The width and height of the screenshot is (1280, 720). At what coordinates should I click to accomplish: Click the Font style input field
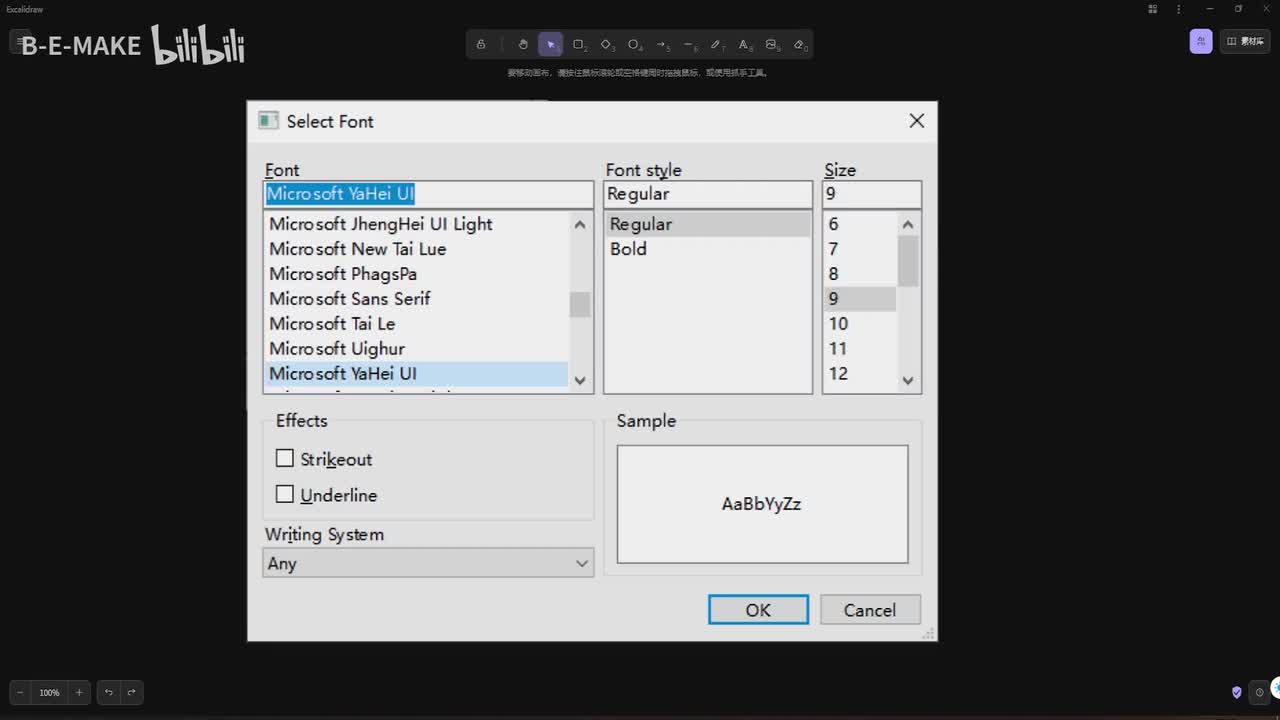tap(708, 194)
